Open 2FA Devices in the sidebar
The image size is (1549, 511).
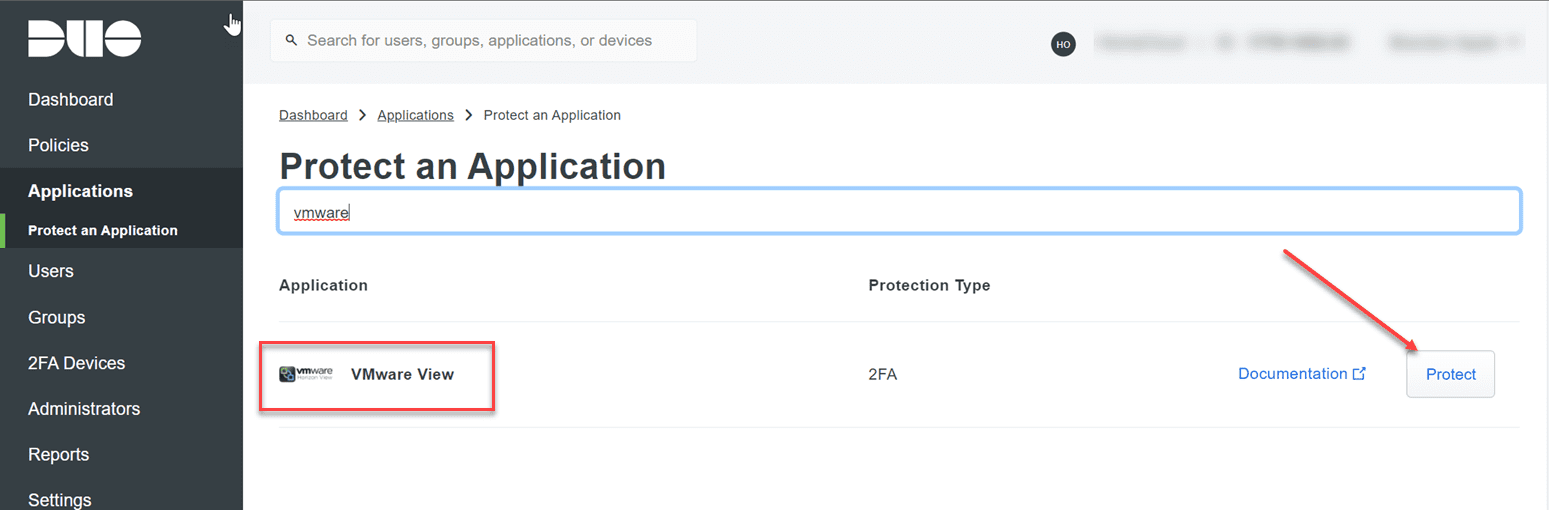coord(76,364)
